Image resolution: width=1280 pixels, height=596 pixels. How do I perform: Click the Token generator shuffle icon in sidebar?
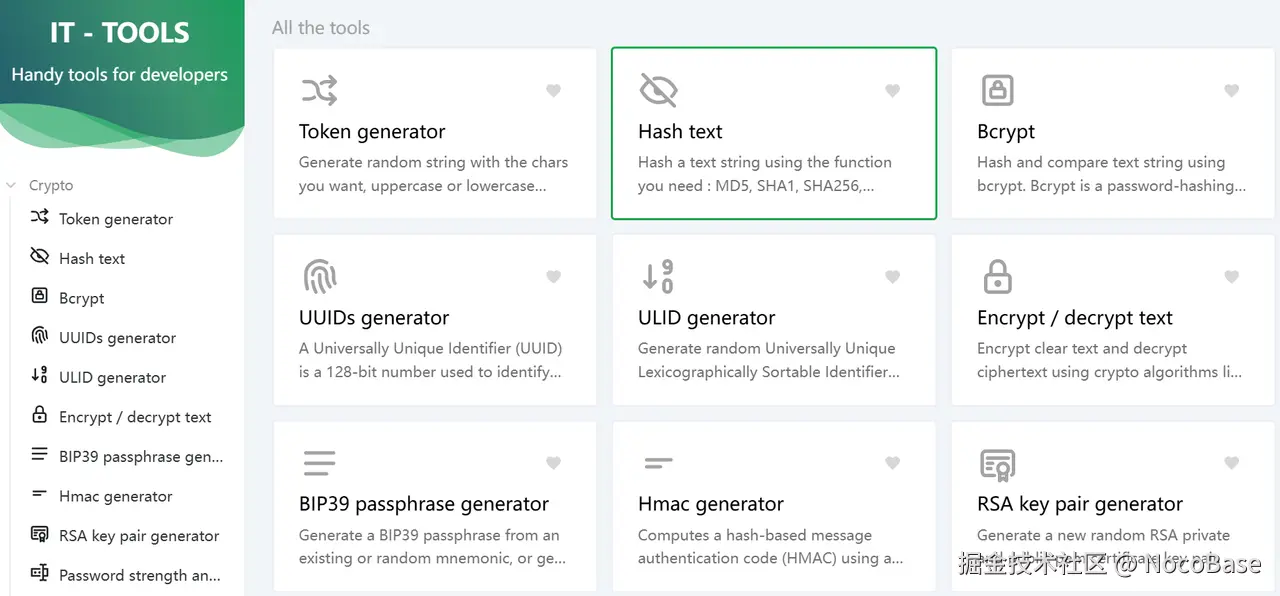[40, 217]
